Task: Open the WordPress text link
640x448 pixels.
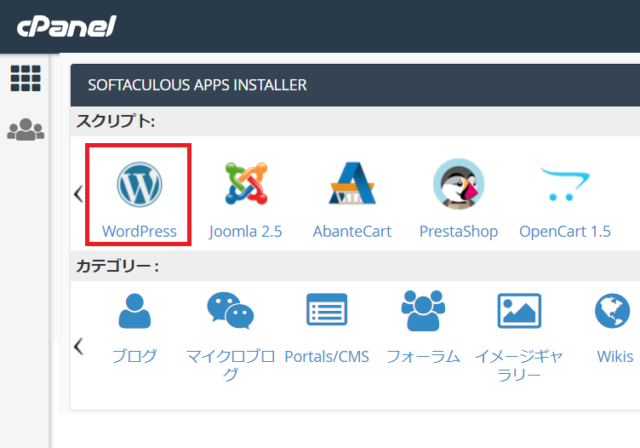Action: click(x=139, y=231)
